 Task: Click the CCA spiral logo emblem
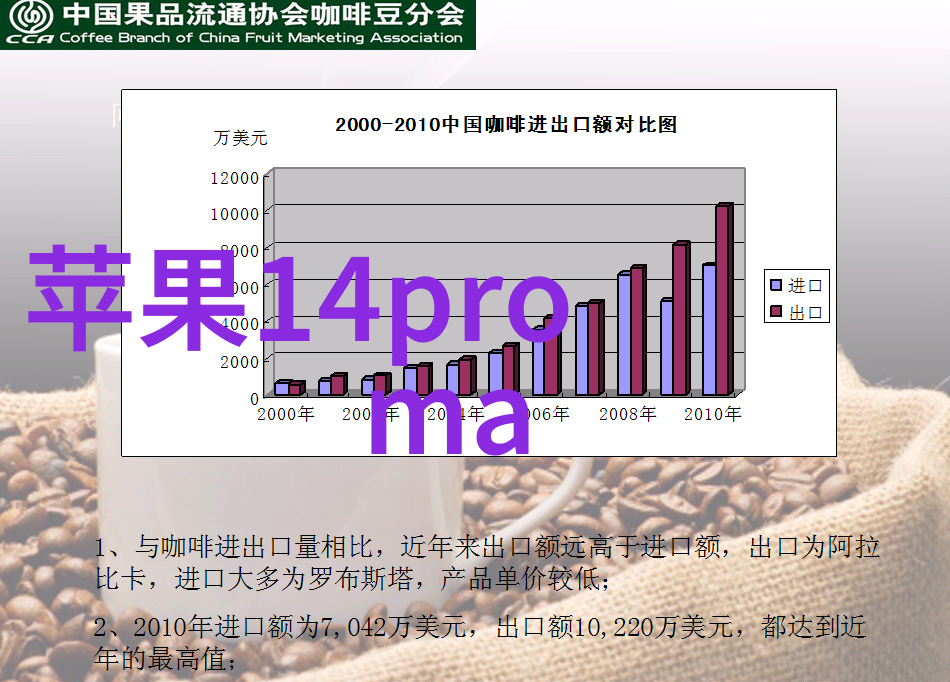click(x=31, y=16)
